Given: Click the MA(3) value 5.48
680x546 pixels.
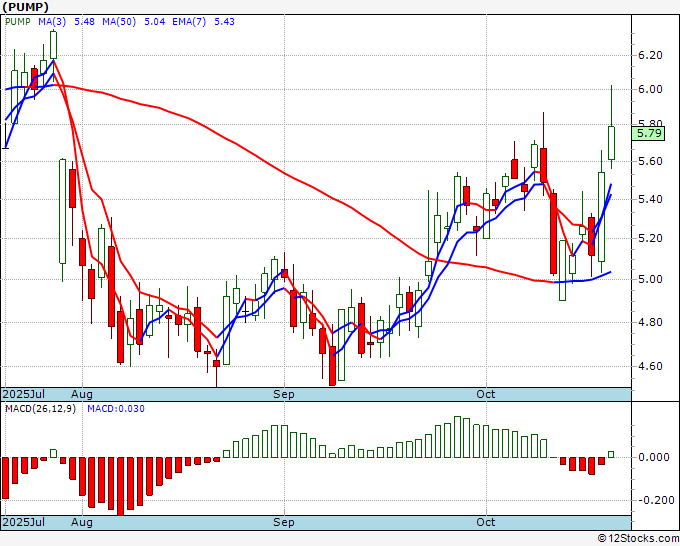Looking at the screenshot, I should (x=84, y=22).
